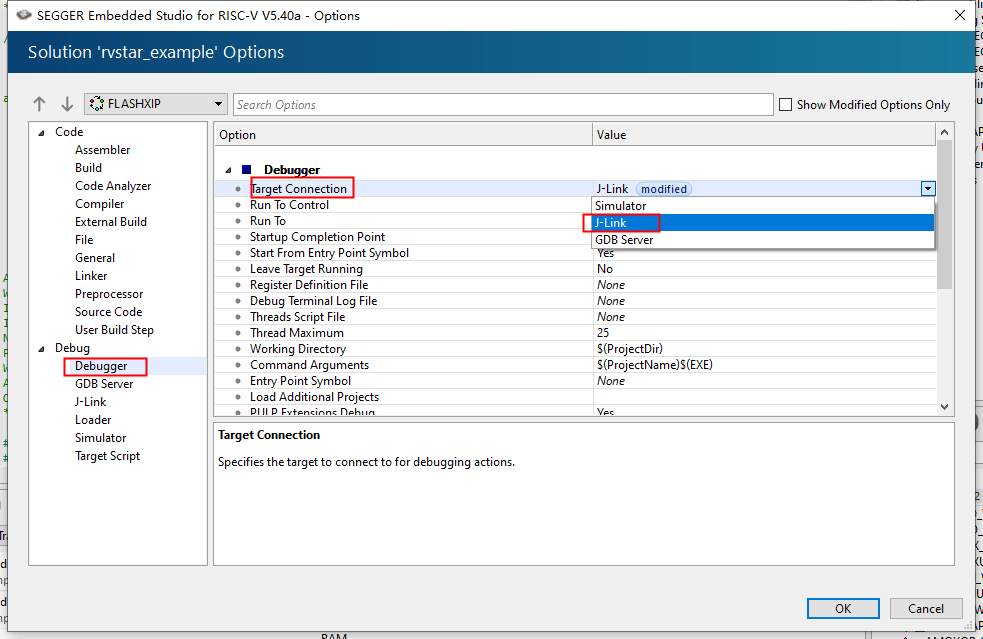Viewport: 983px width, 639px height.
Task: Click the up arrow navigation icon
Action: 39,104
